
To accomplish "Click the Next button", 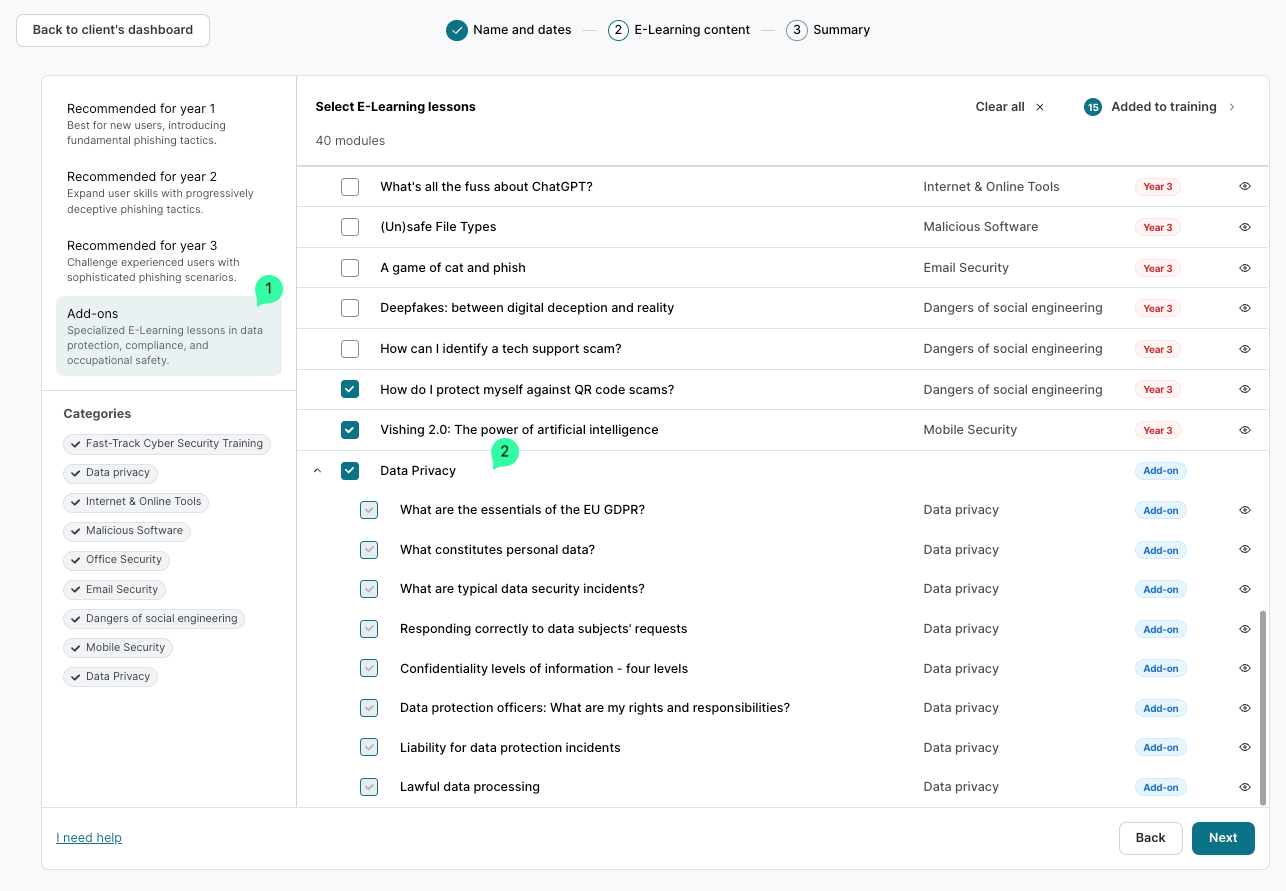I will [1222, 838].
